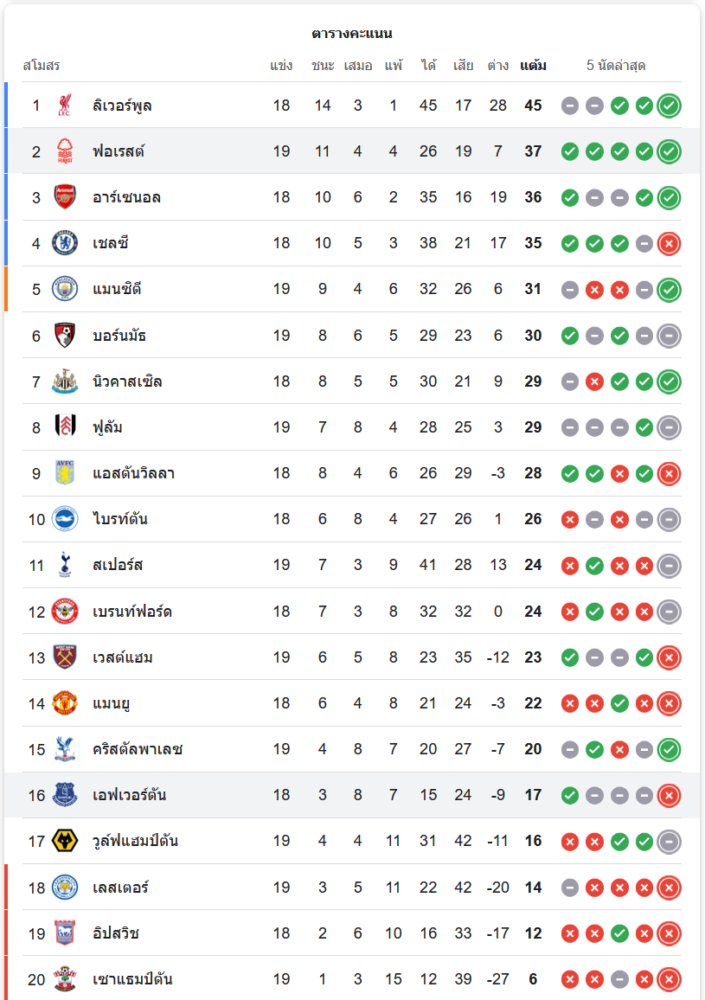Click Southampton's latest red loss icon
The height and width of the screenshot is (1000, 705).
click(669, 979)
